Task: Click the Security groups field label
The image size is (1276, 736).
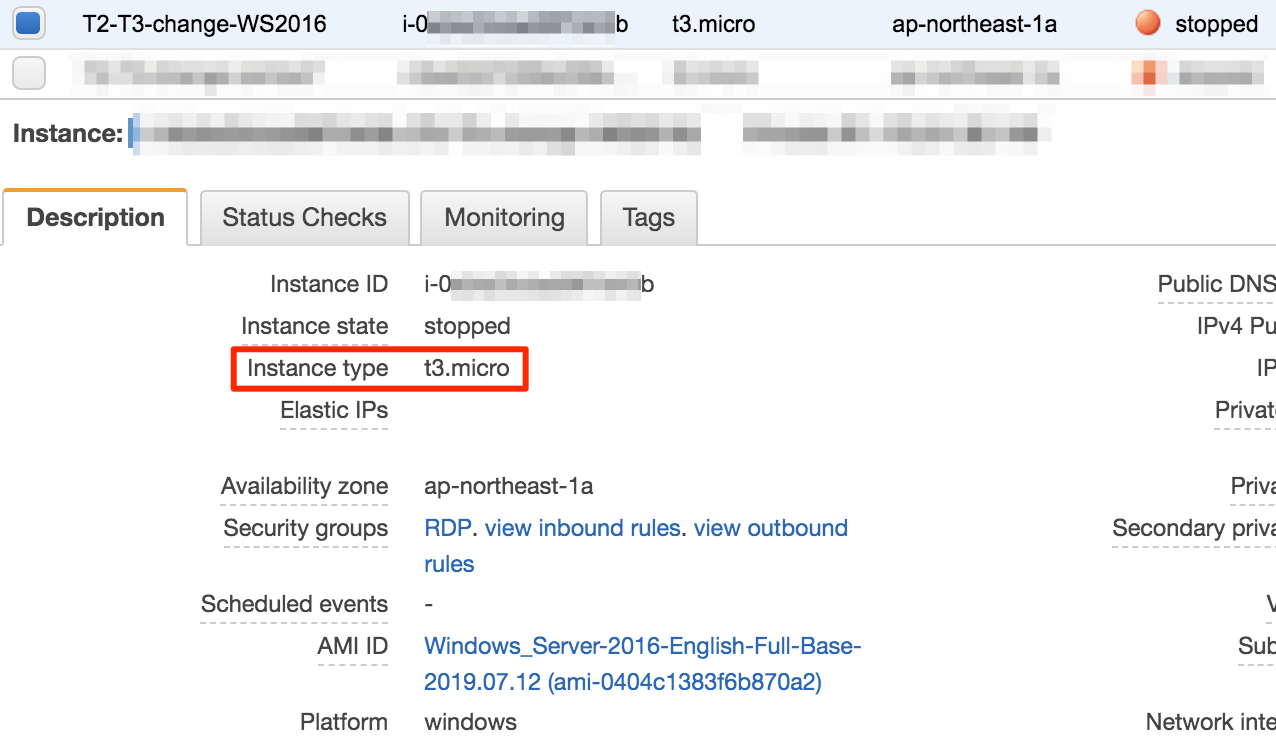Action: 305,528
